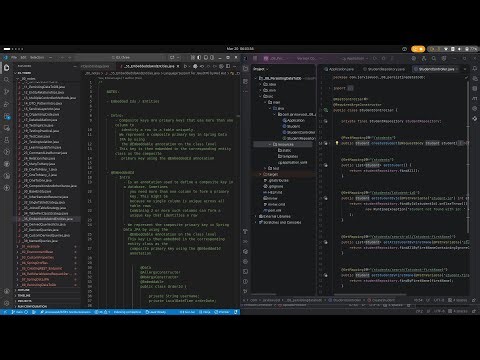
Task: Select StudentRepository in IntelliJ project tree
Action: click(299, 138)
